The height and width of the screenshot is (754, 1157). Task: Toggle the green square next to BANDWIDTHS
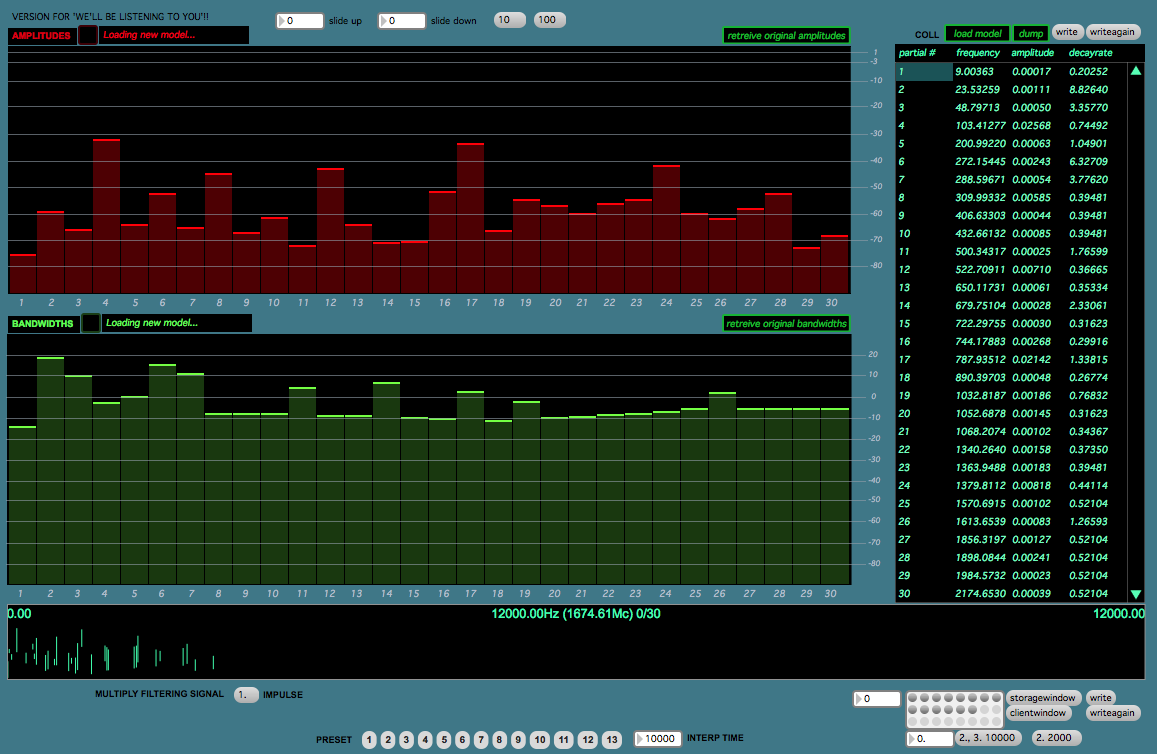pos(90,323)
